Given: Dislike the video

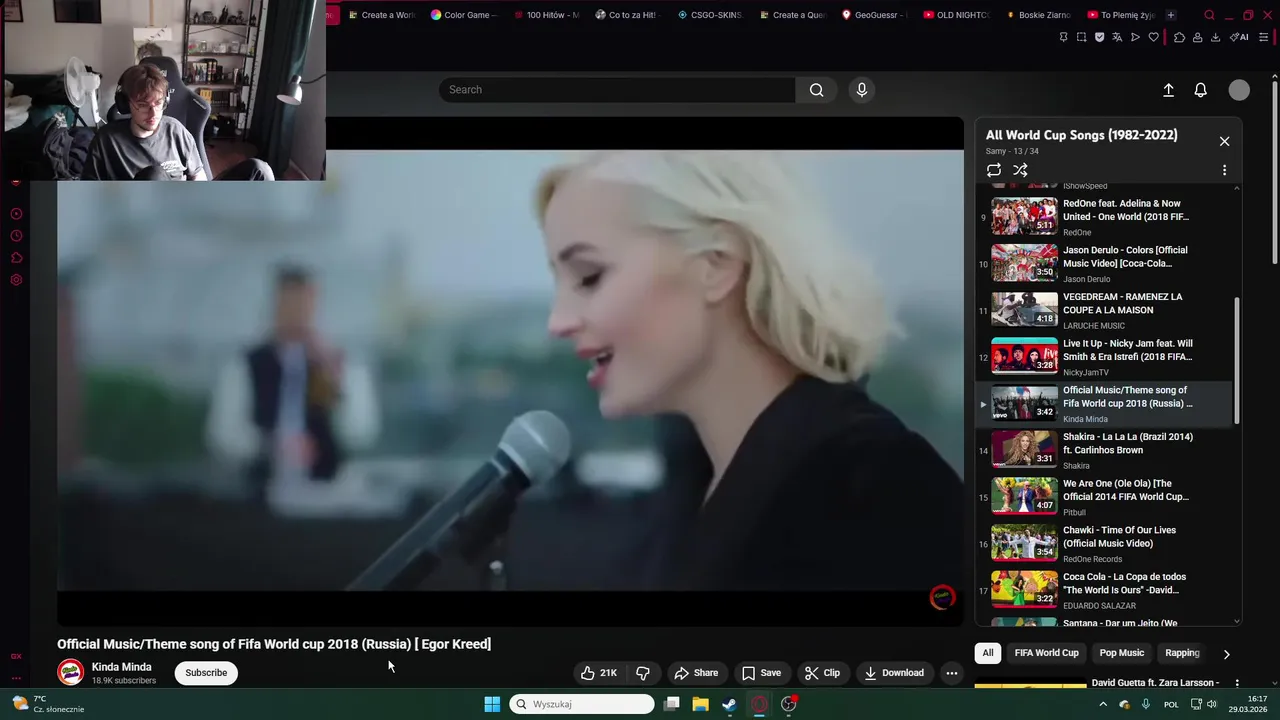Looking at the screenshot, I should (643, 673).
